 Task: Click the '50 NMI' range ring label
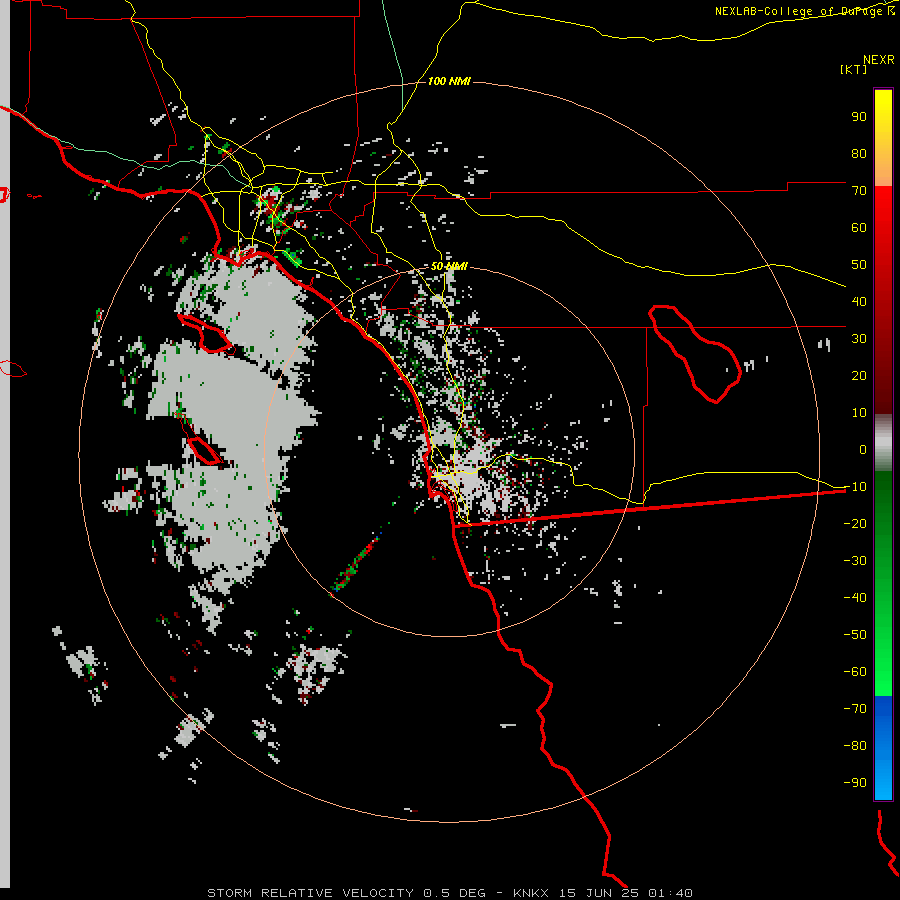[449, 266]
